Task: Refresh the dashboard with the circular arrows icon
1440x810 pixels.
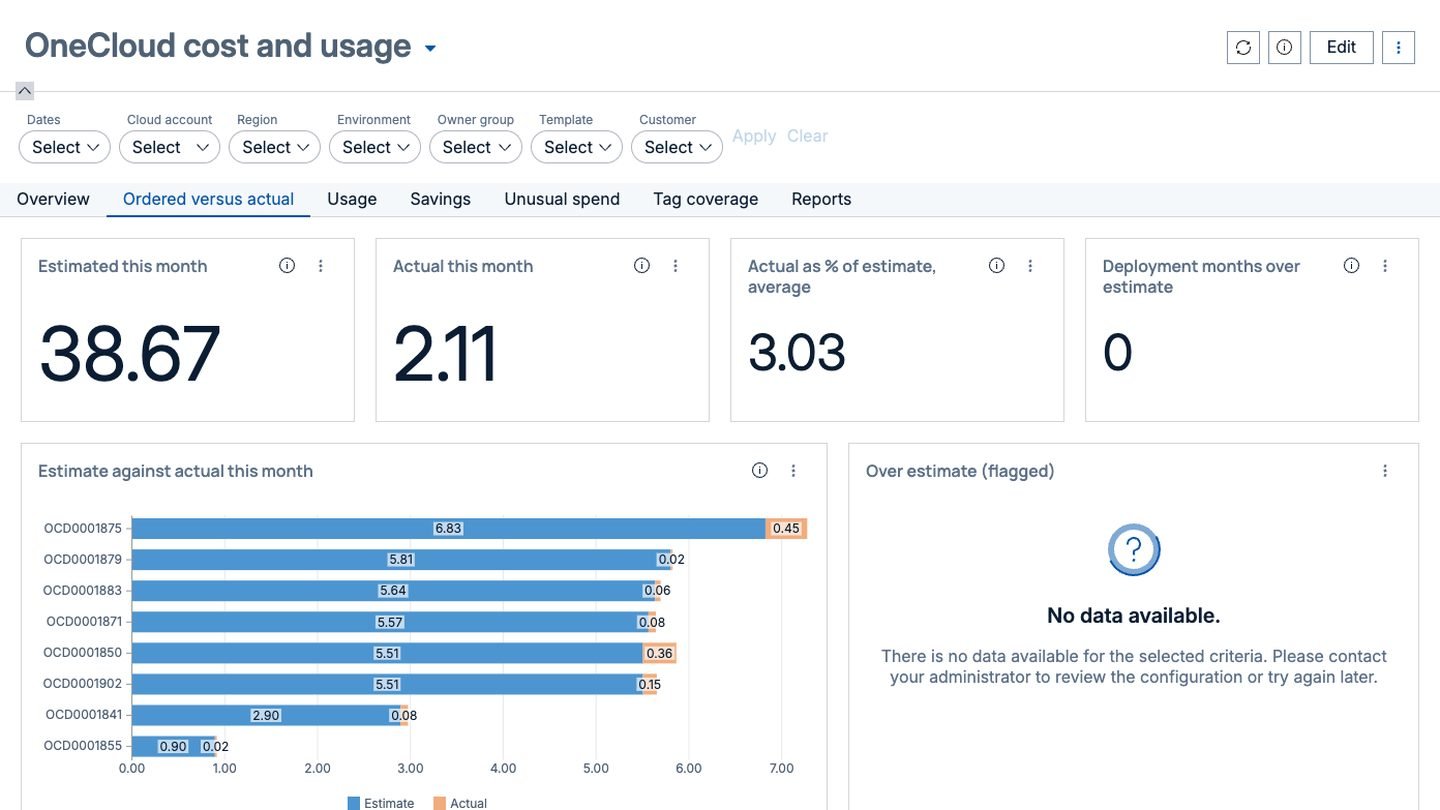Action: point(1243,47)
